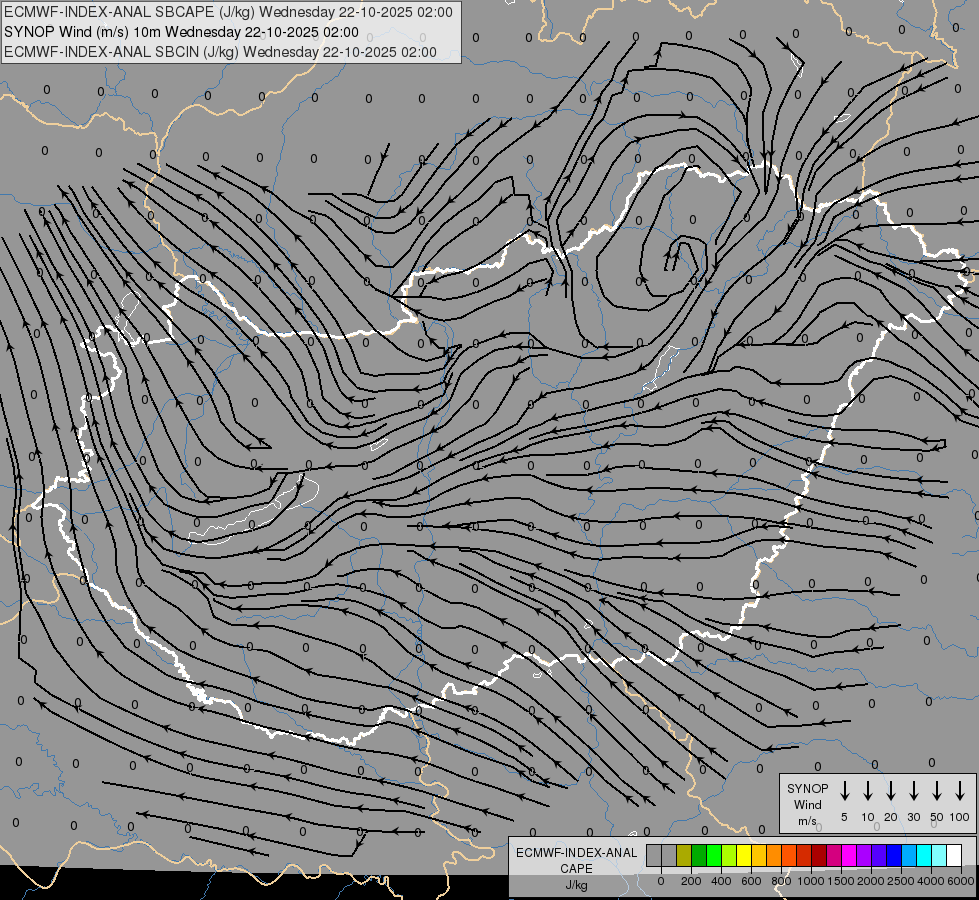This screenshot has height=900, width=979.
Task: Click the wind legend arrow for 30 m/s
Action: [914, 791]
